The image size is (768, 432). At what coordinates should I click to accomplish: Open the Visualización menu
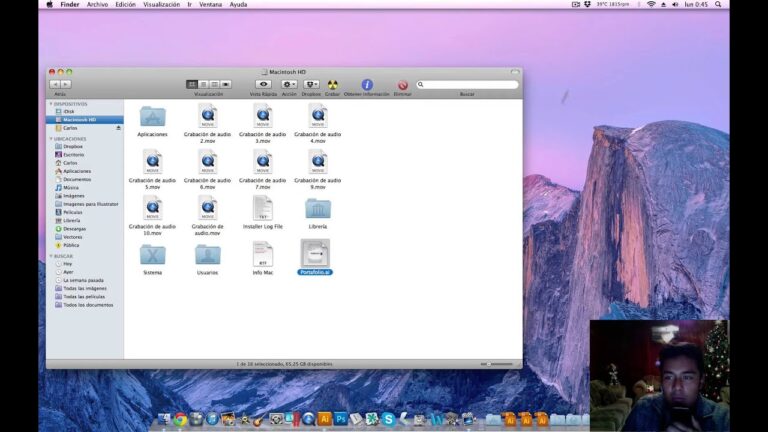coord(162,4)
